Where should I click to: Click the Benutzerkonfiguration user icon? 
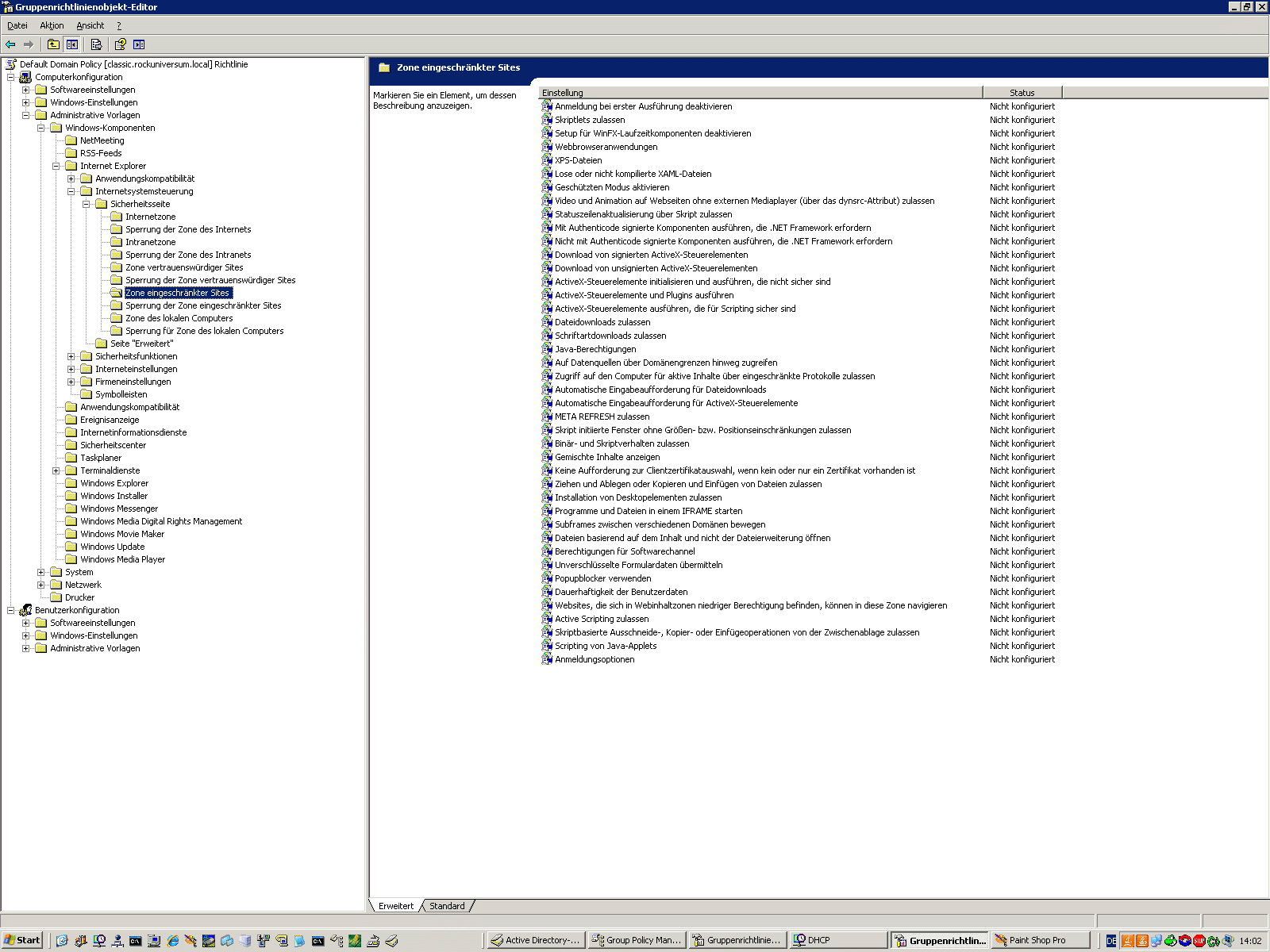pyautogui.click(x=25, y=610)
